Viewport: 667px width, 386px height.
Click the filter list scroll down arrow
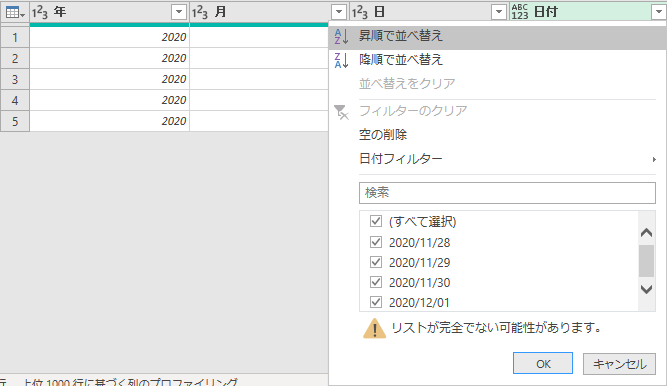click(647, 290)
